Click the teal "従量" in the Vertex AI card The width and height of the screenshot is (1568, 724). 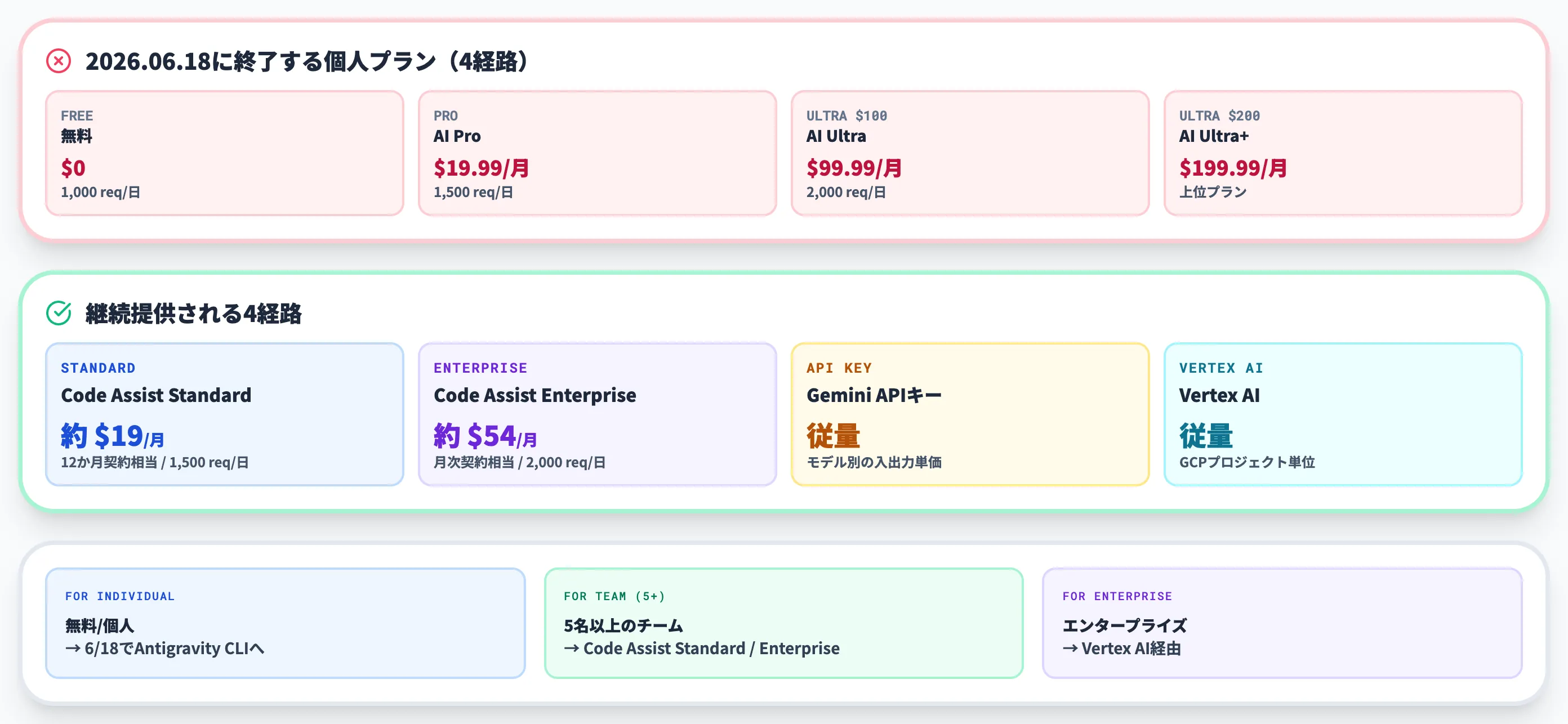coord(1206,436)
